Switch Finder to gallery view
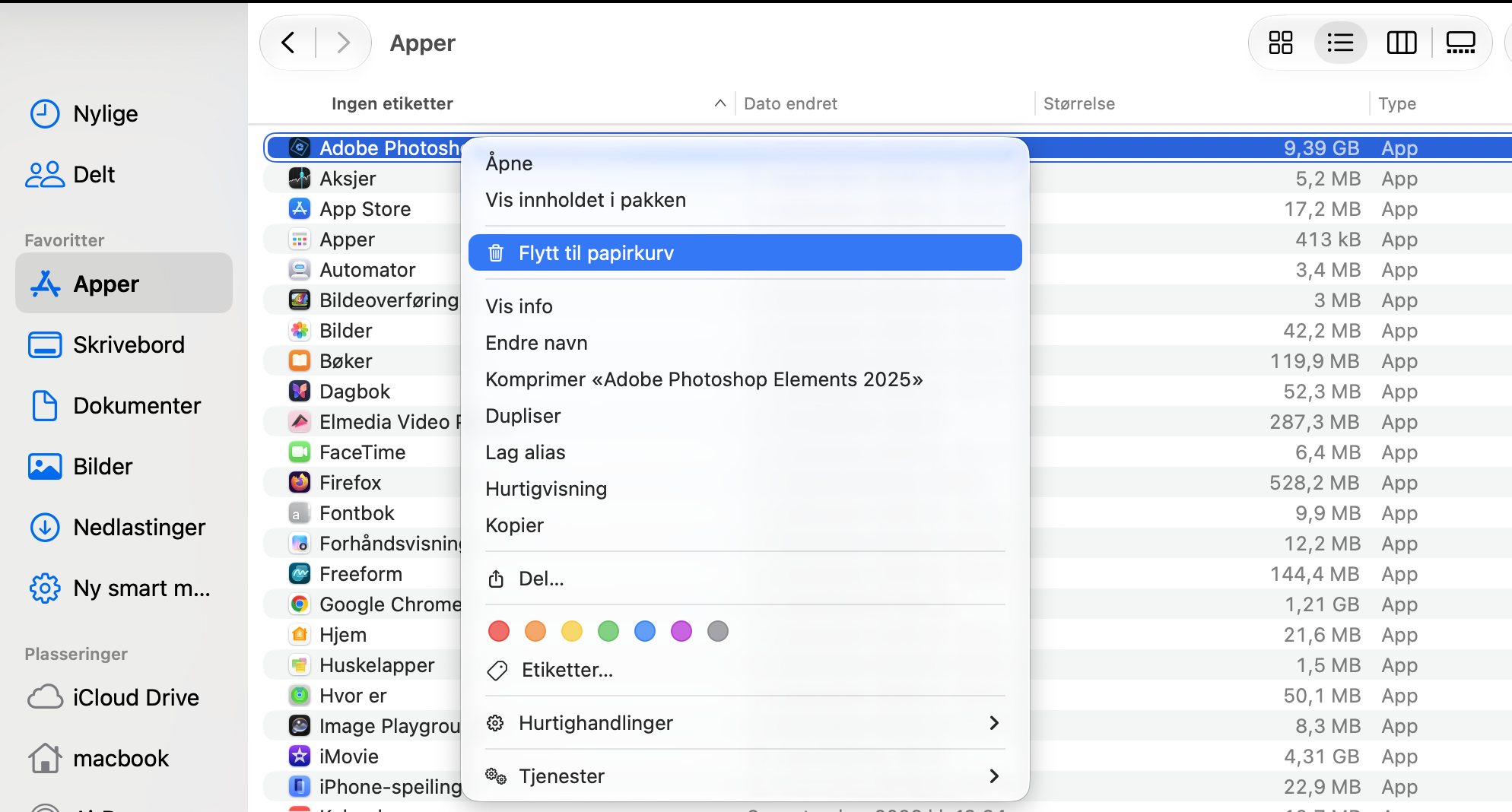Viewport: 1512px width, 812px height. pos(1460,43)
